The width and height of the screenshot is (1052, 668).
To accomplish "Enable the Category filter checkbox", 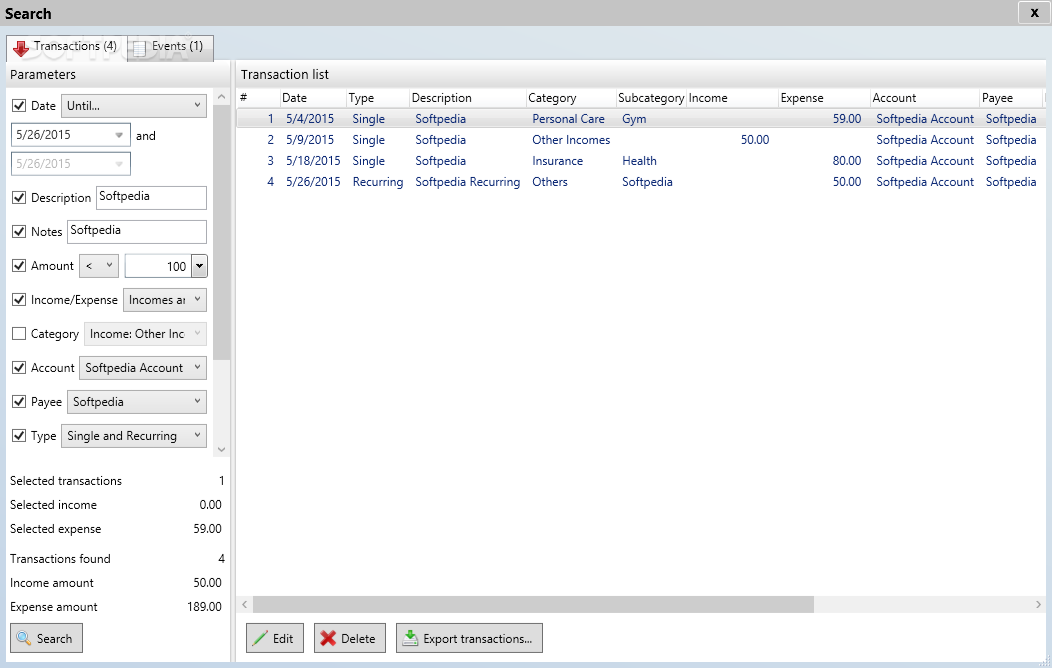I will pos(19,334).
